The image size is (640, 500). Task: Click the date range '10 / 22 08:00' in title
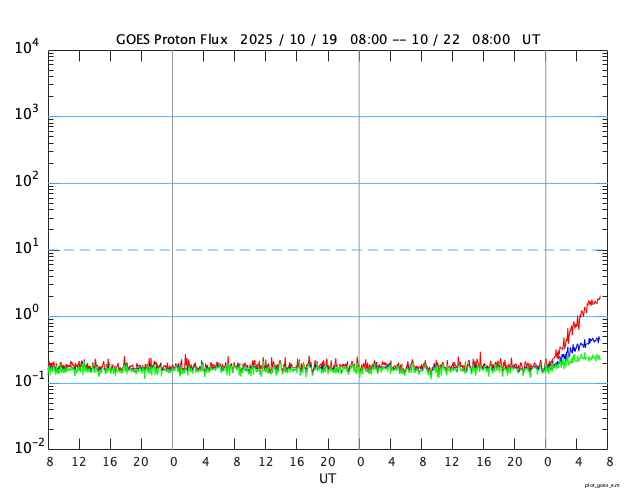point(469,38)
